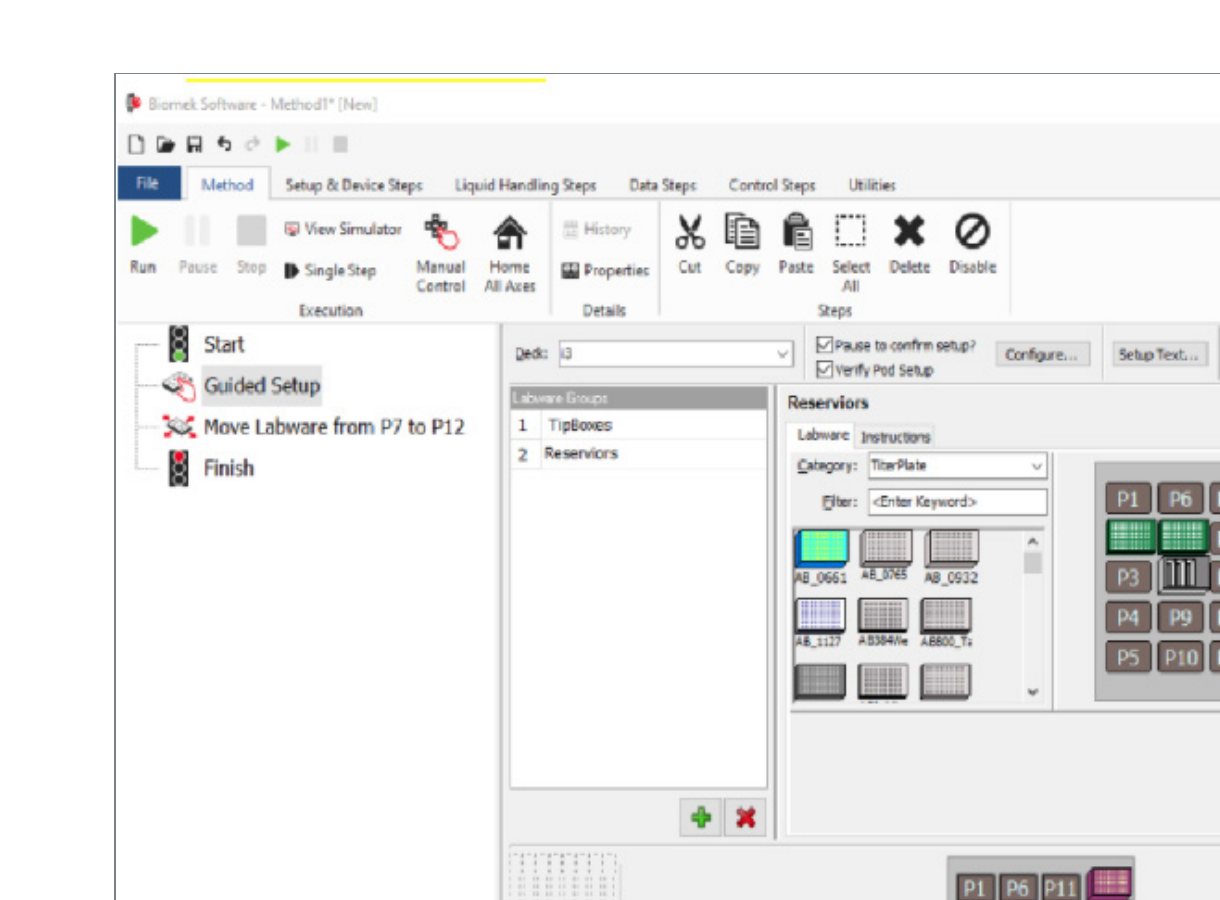
Task: Click deck position P3
Action: 1129,578
